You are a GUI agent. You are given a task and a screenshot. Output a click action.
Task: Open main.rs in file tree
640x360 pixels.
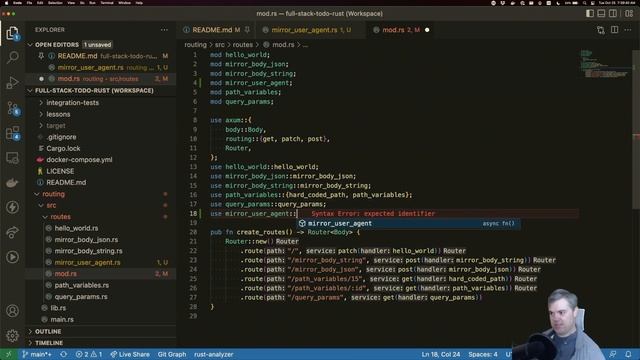pos(62,320)
